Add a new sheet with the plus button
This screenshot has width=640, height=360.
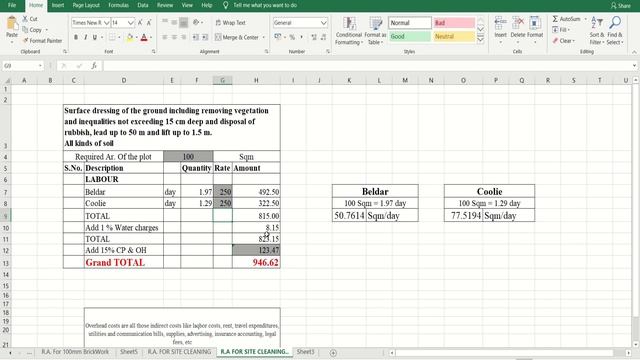[x=333, y=353]
